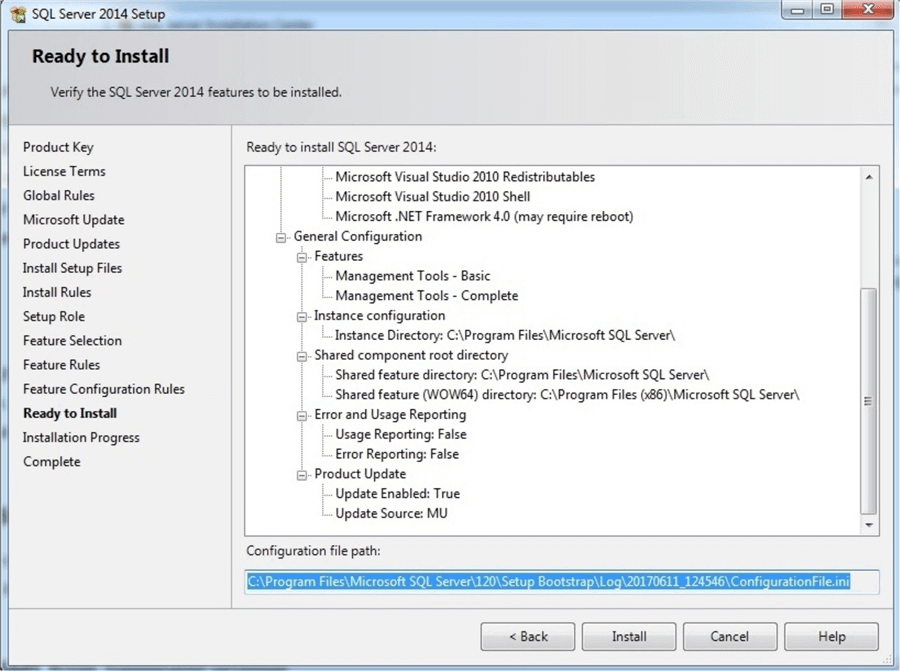900x671 pixels.
Task: Select Management Tools - Complete item
Action: pyautogui.click(x=426, y=296)
